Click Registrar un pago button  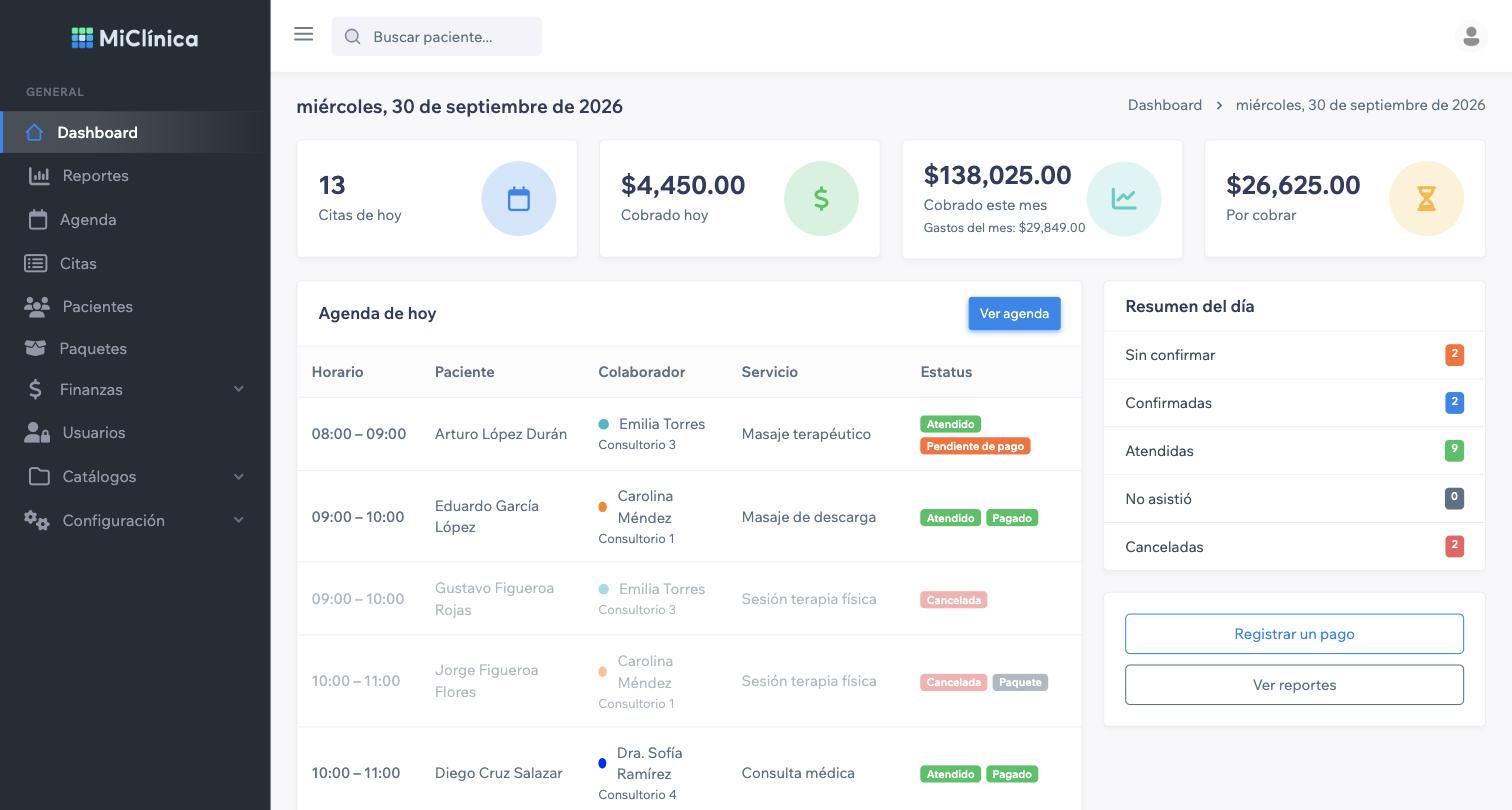pyautogui.click(x=1294, y=634)
